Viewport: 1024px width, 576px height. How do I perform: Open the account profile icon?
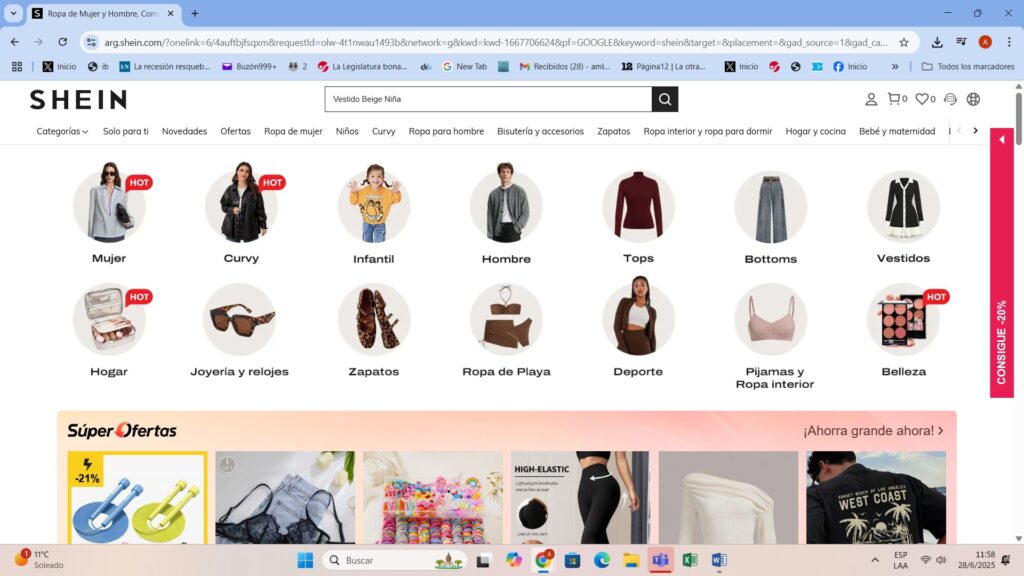point(871,99)
